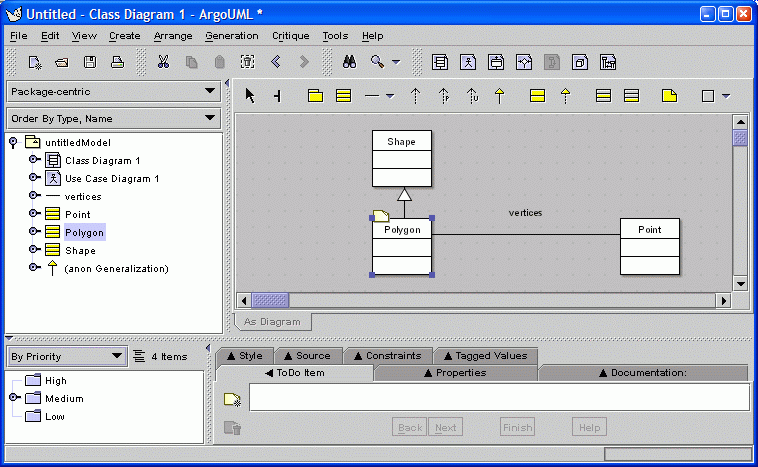Switch to the Properties tab
758x467 pixels.
click(x=455, y=373)
